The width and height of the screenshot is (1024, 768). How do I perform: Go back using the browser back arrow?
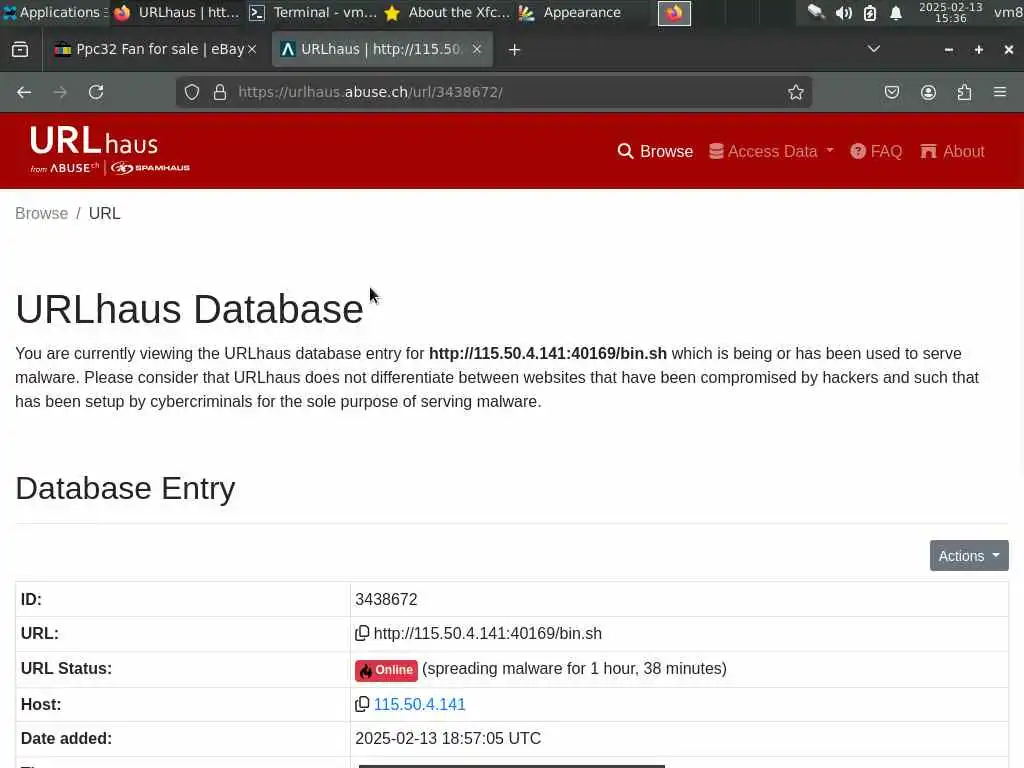[24, 92]
